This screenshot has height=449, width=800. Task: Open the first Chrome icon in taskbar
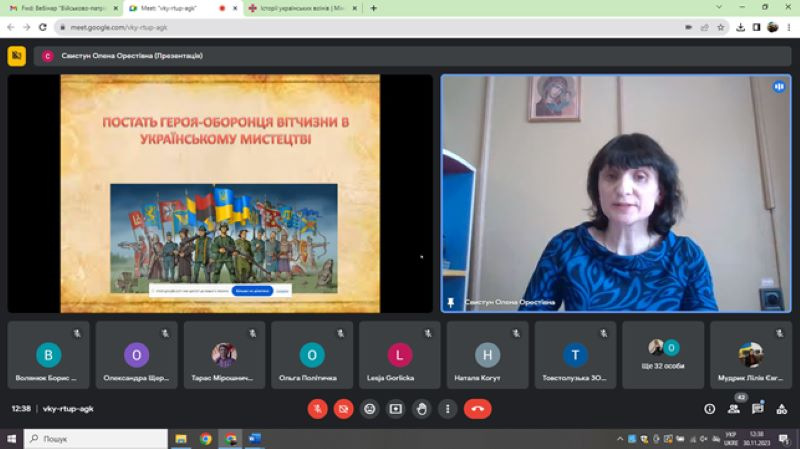(206, 439)
